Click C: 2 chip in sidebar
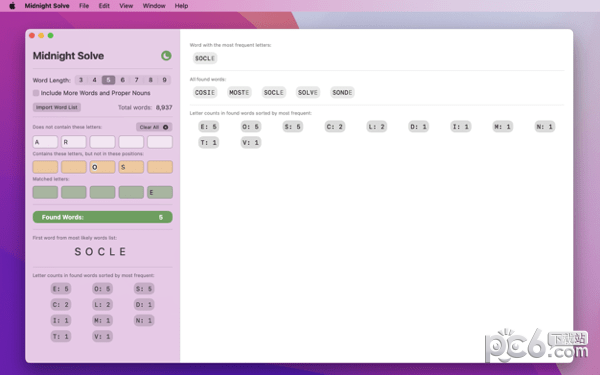 pos(60,305)
